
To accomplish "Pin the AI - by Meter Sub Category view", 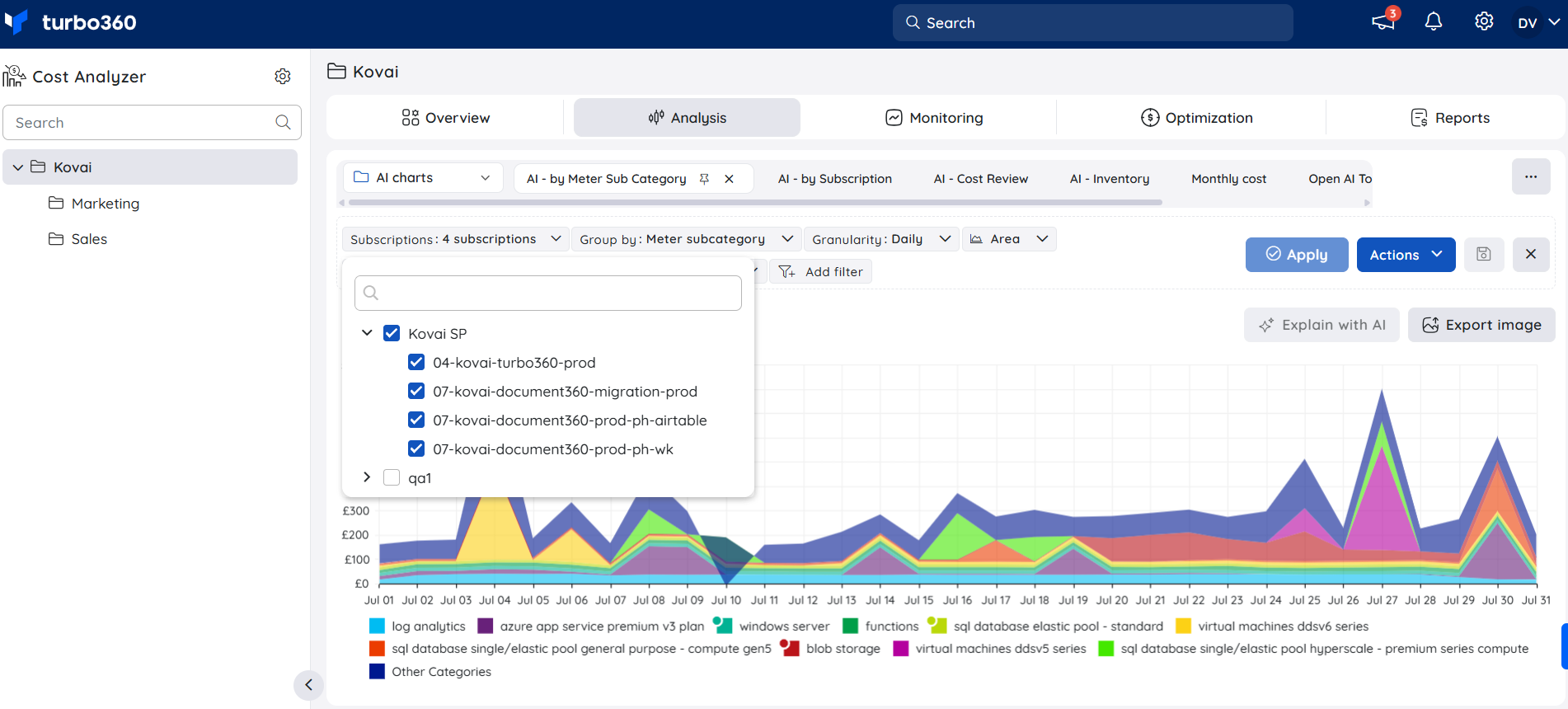I will 704,179.
